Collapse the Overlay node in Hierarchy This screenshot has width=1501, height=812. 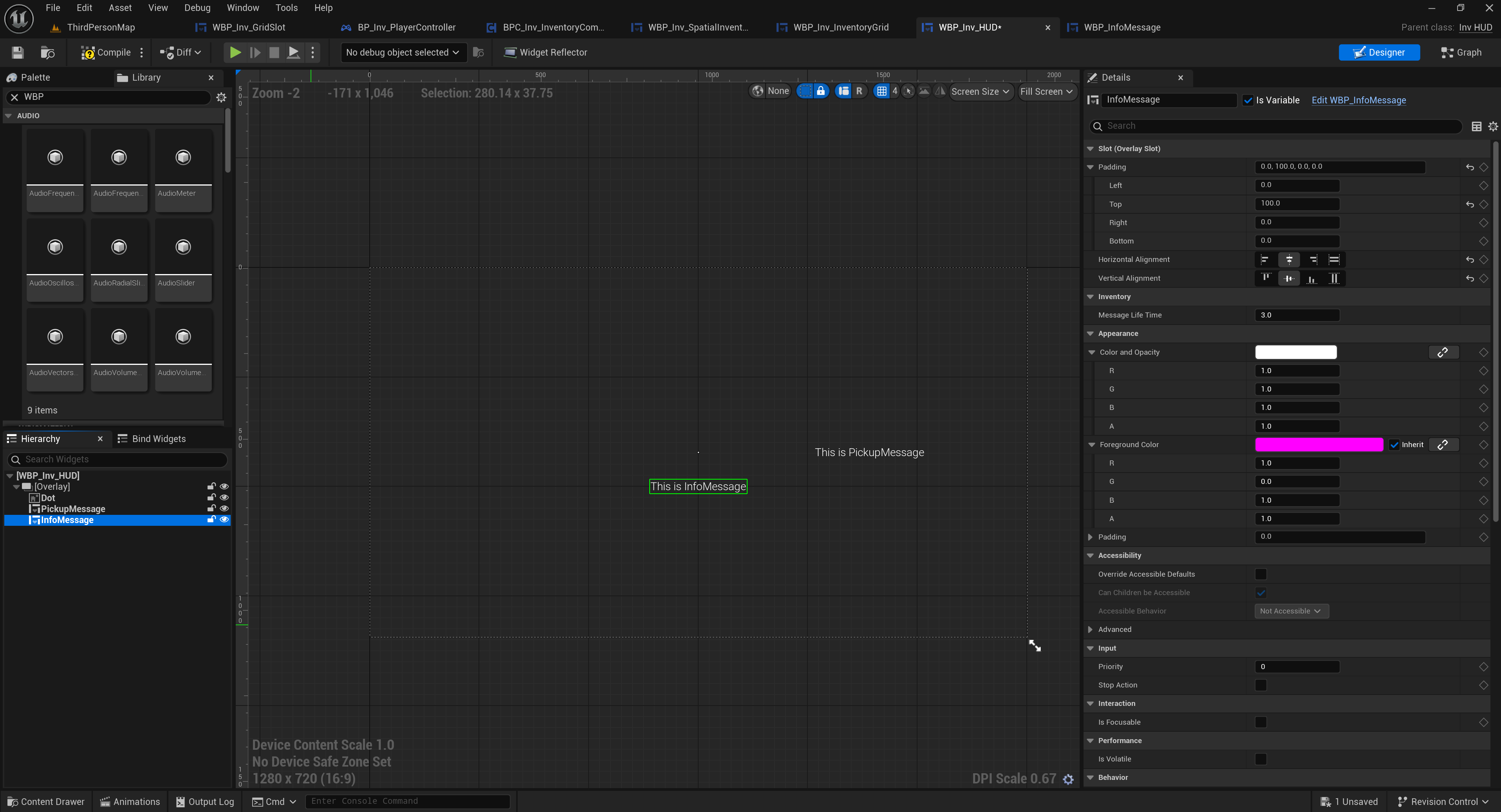(x=16, y=486)
